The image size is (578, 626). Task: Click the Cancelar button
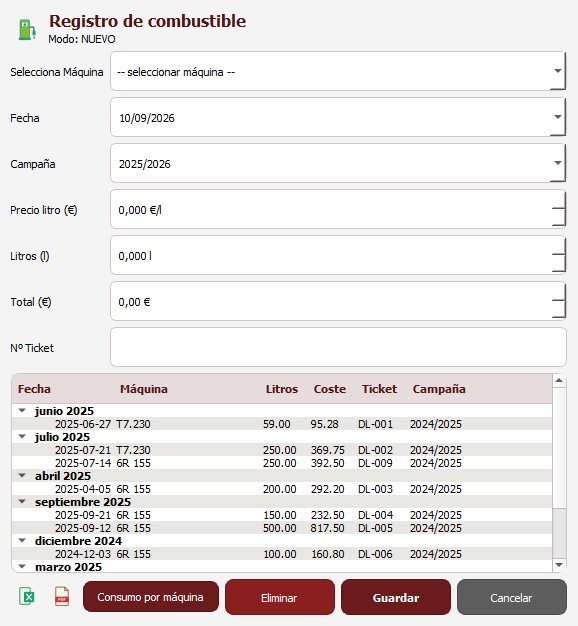(x=511, y=598)
